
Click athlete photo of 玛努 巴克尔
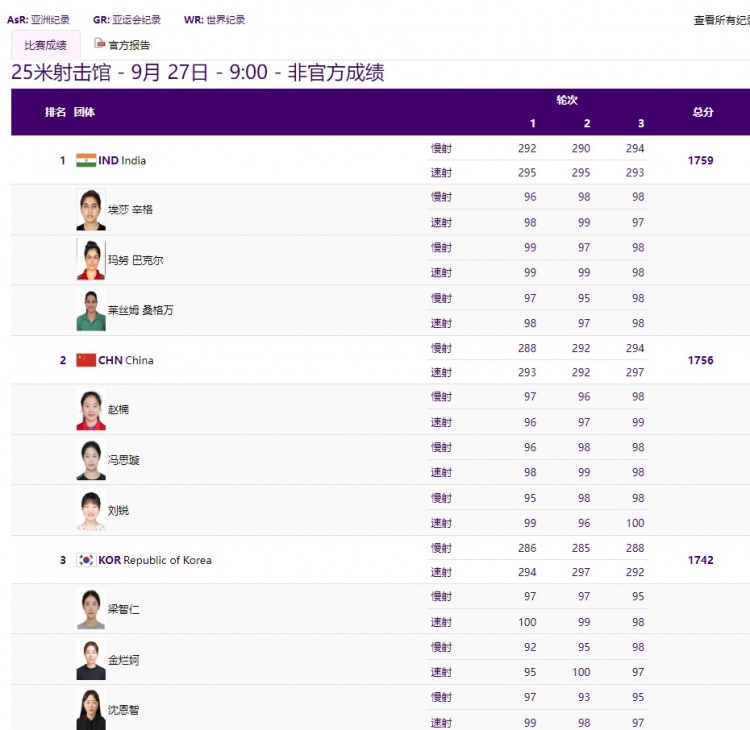(x=91, y=260)
